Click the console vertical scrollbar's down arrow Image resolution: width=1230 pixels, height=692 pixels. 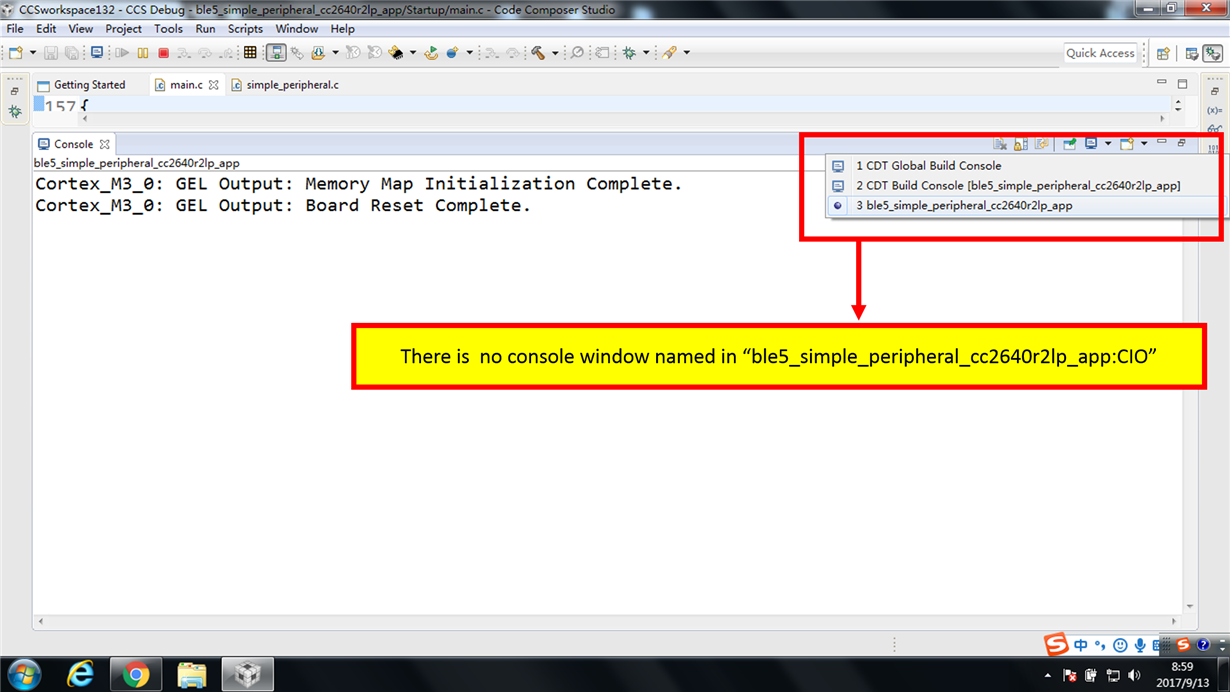1189,606
